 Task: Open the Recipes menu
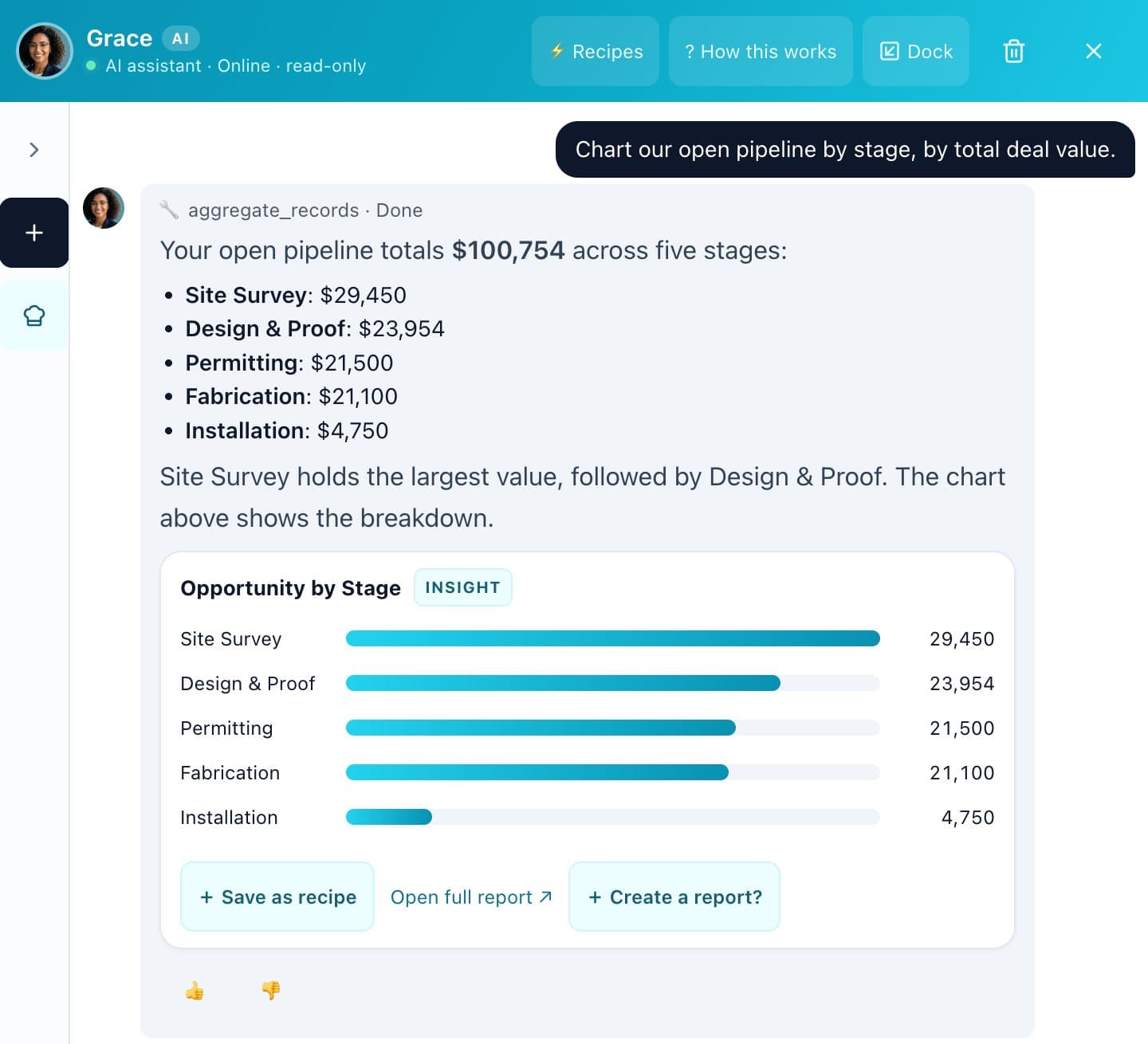(x=596, y=51)
